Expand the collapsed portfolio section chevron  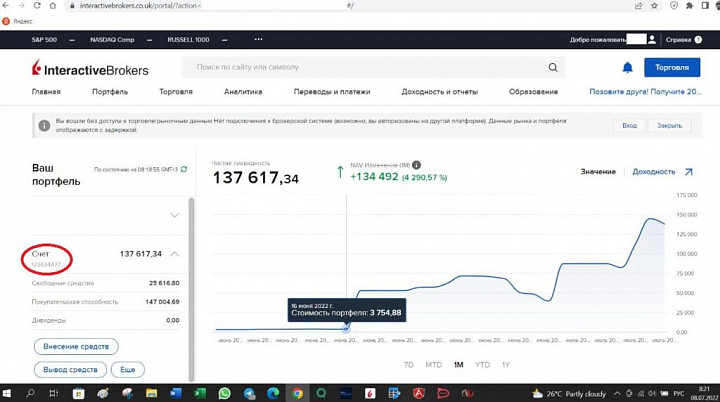174,215
